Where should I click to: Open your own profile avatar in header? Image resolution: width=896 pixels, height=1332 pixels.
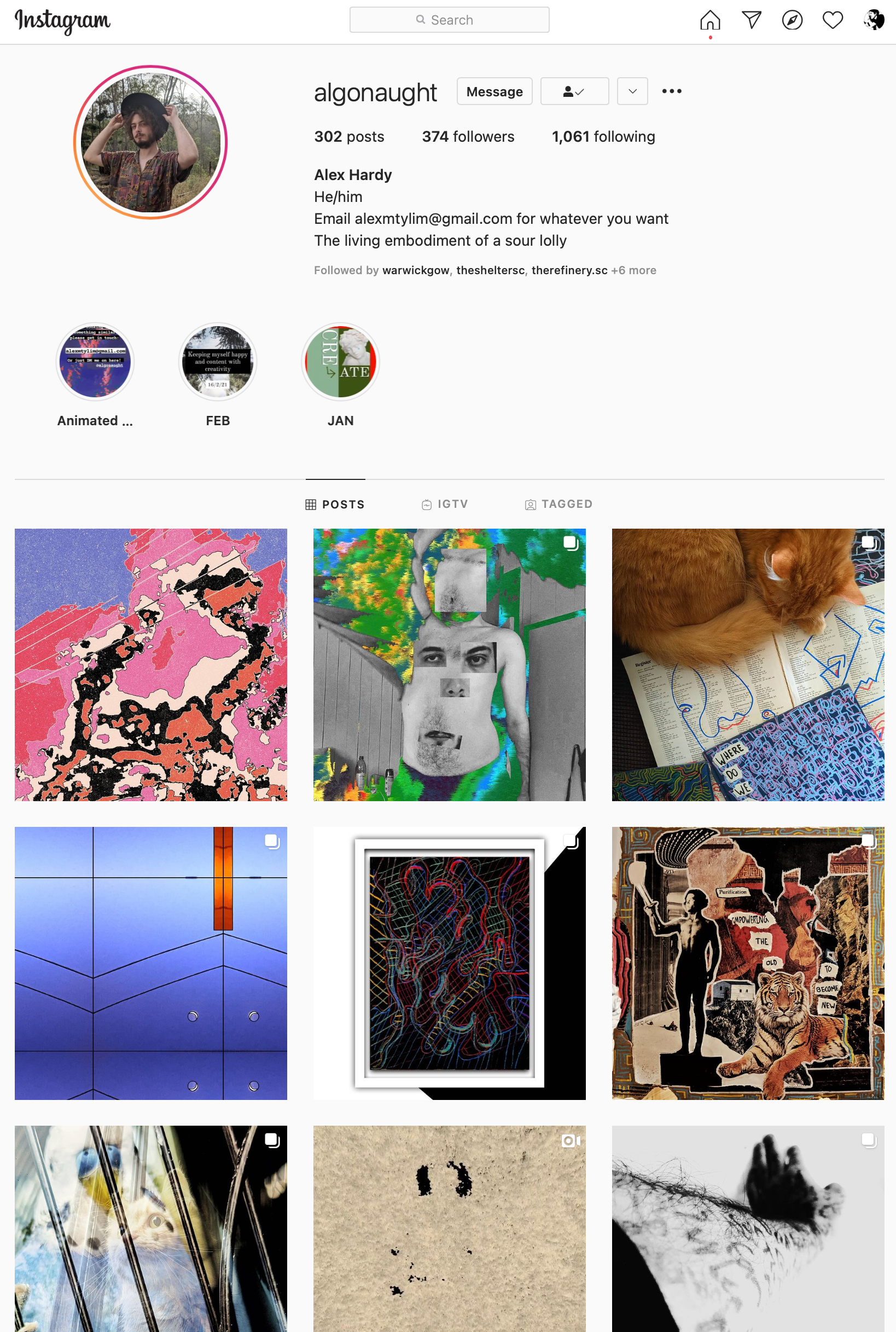(874, 20)
